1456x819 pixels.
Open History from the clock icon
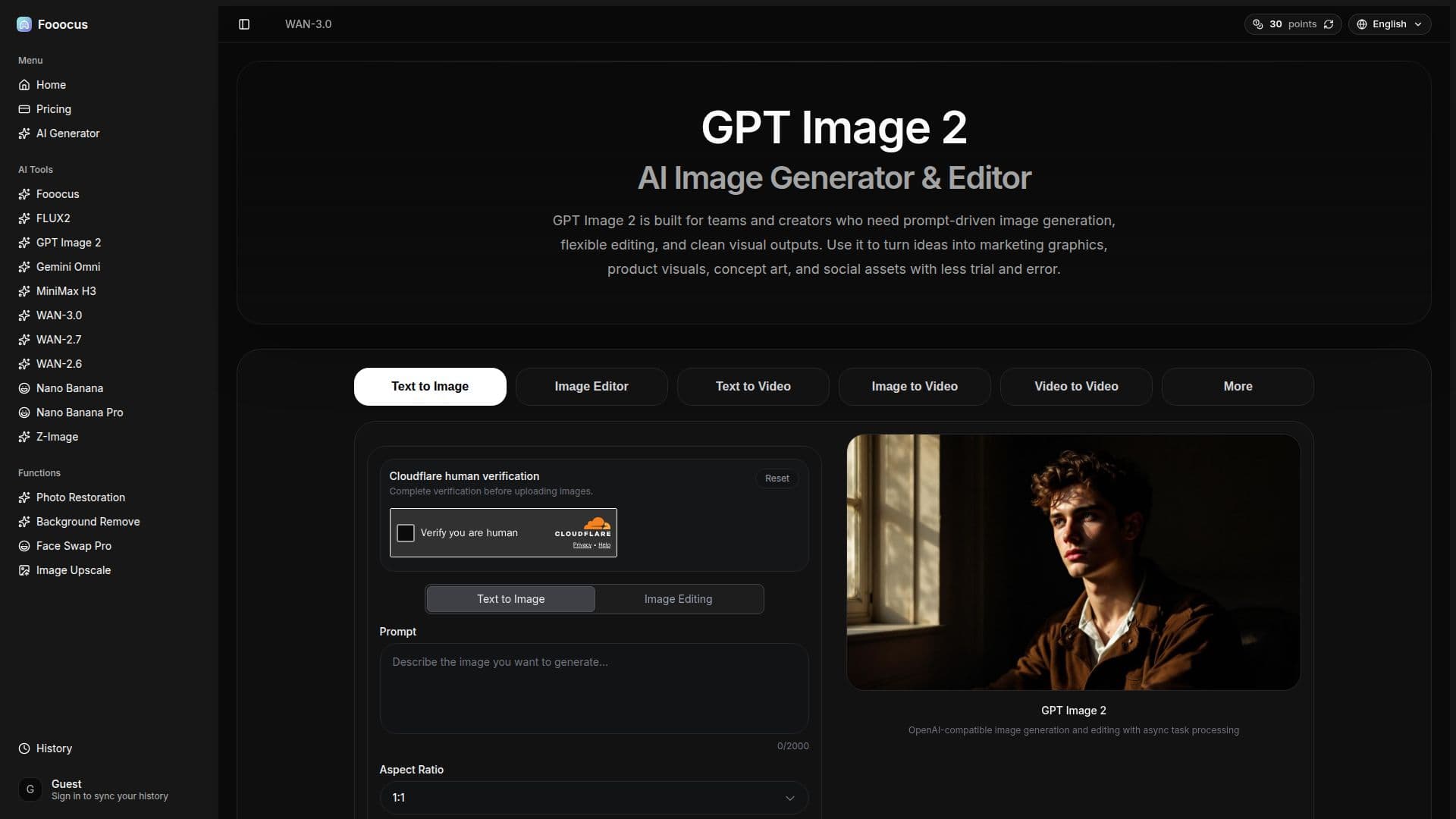click(x=24, y=748)
